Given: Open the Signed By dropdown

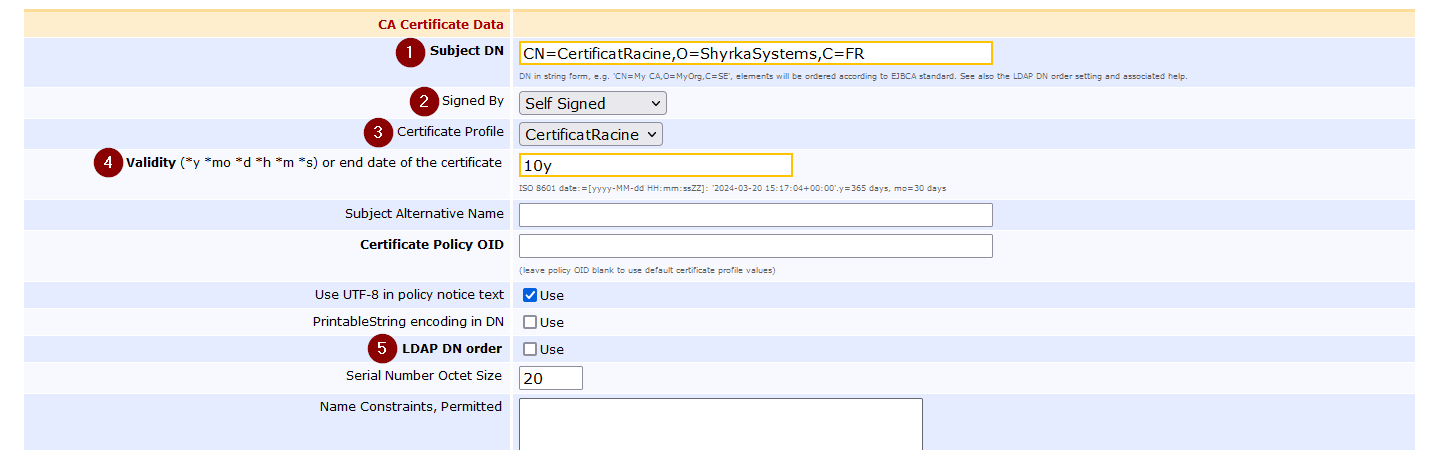Looking at the screenshot, I should click(592, 103).
